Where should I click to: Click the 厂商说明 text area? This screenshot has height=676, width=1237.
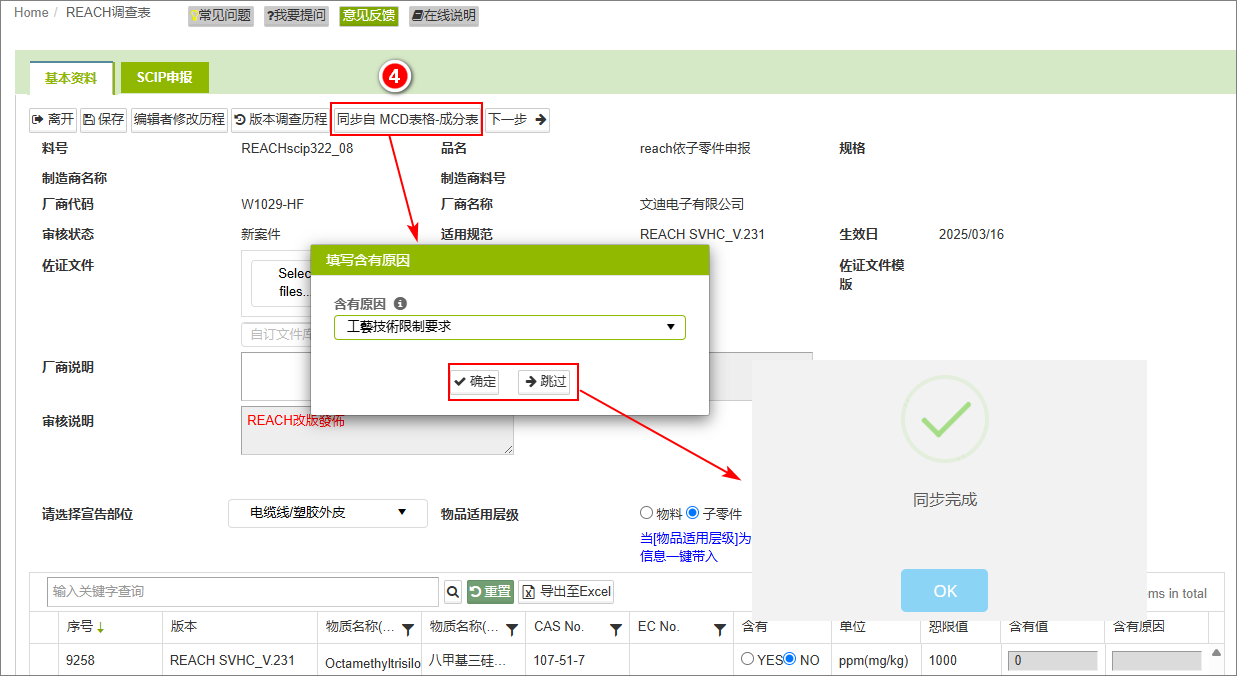276,376
